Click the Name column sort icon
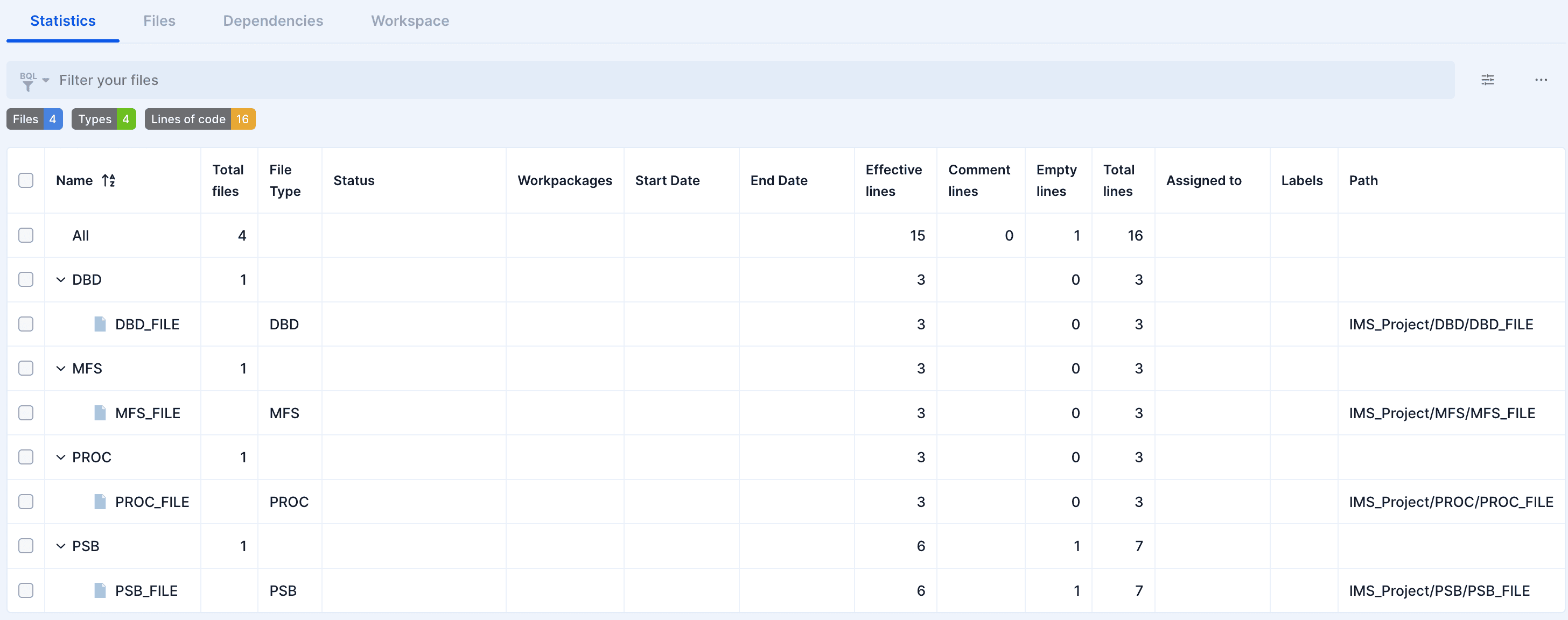1568x620 pixels. (x=108, y=181)
